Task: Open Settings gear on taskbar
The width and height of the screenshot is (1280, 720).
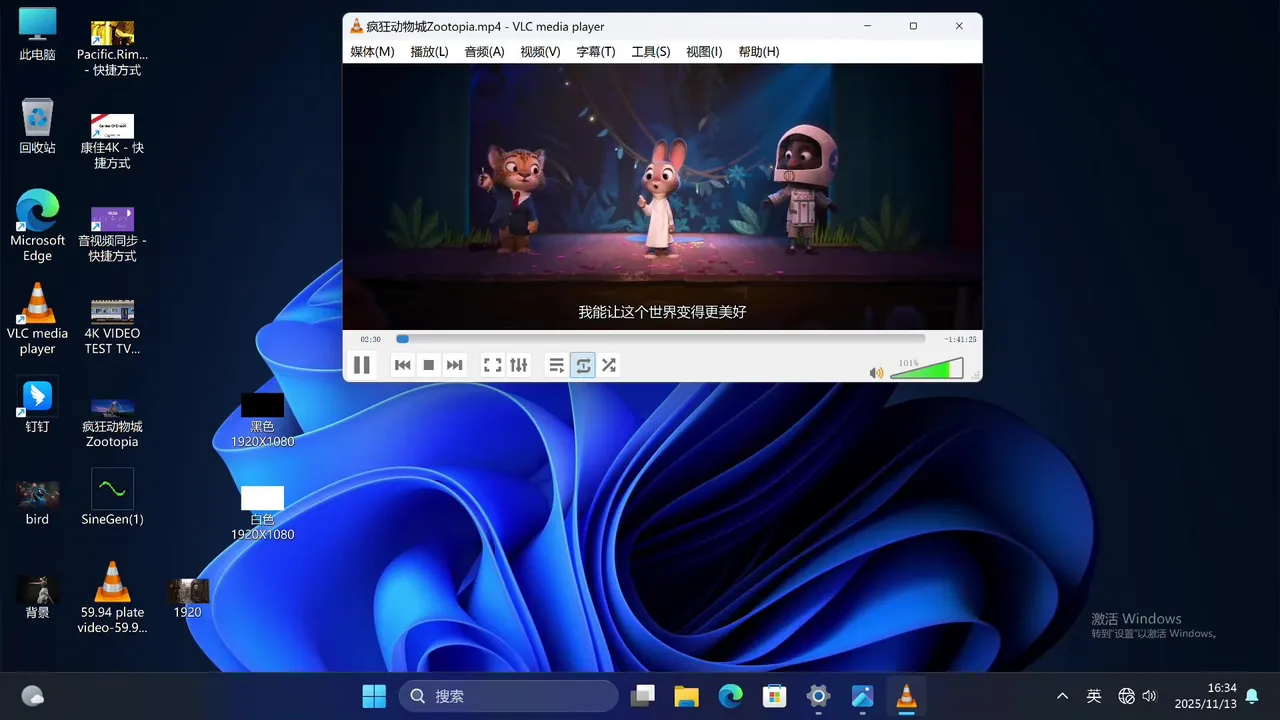Action: 818,696
